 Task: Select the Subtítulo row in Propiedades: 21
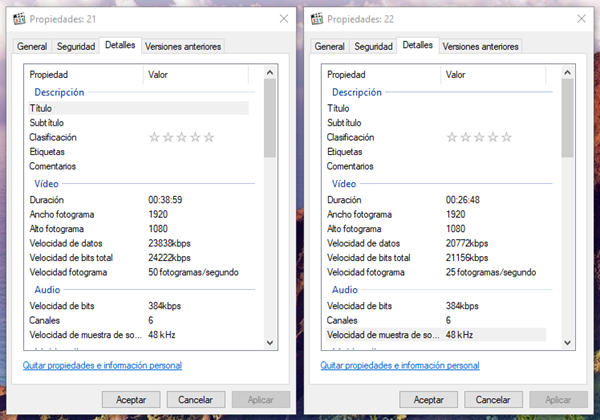point(138,123)
